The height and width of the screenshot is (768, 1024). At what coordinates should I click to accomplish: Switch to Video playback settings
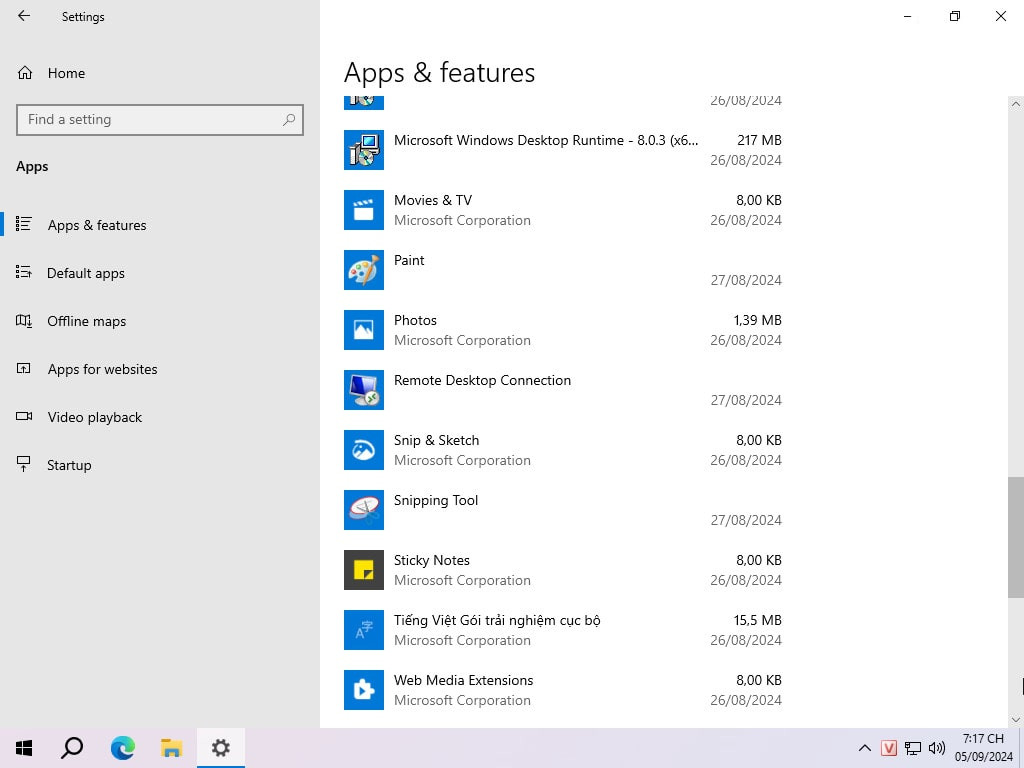(95, 417)
